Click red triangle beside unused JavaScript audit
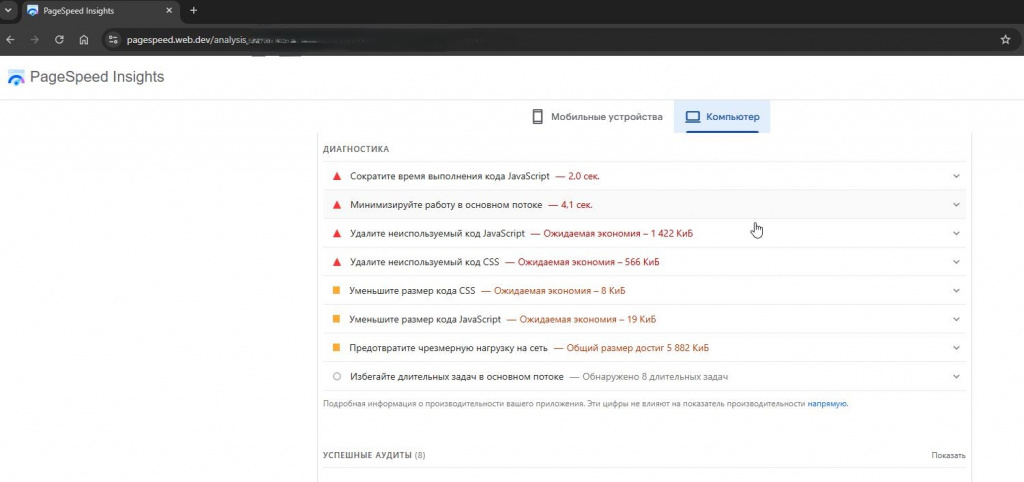 [337, 233]
